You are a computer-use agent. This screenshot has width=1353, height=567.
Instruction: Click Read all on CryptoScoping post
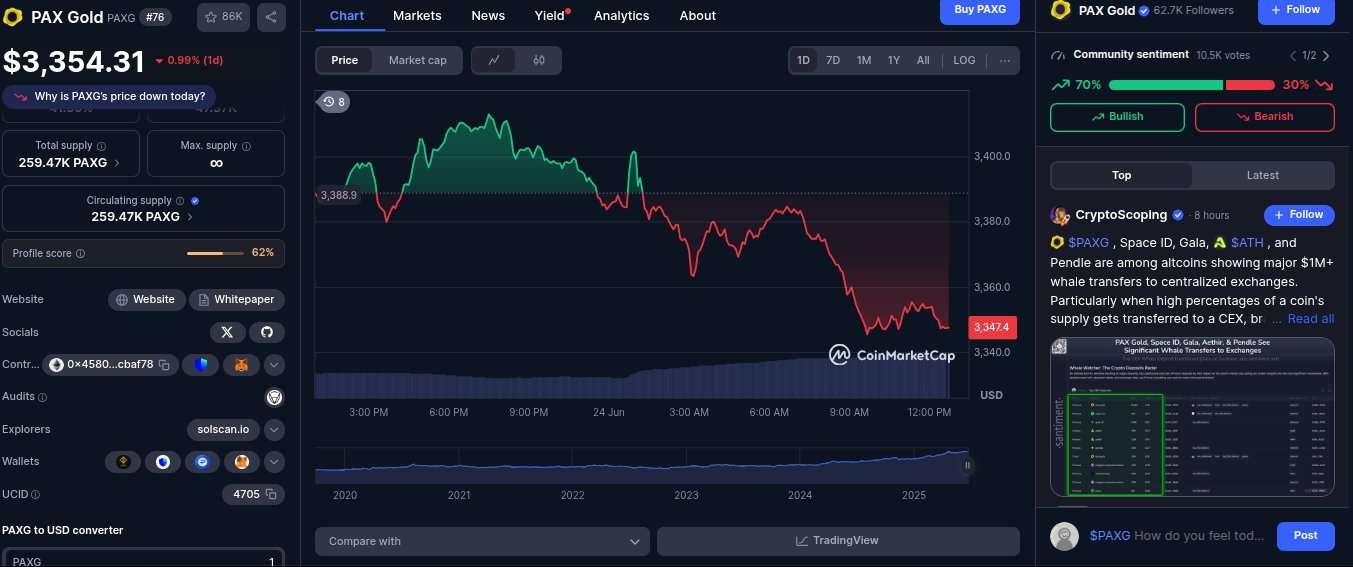tap(1311, 319)
